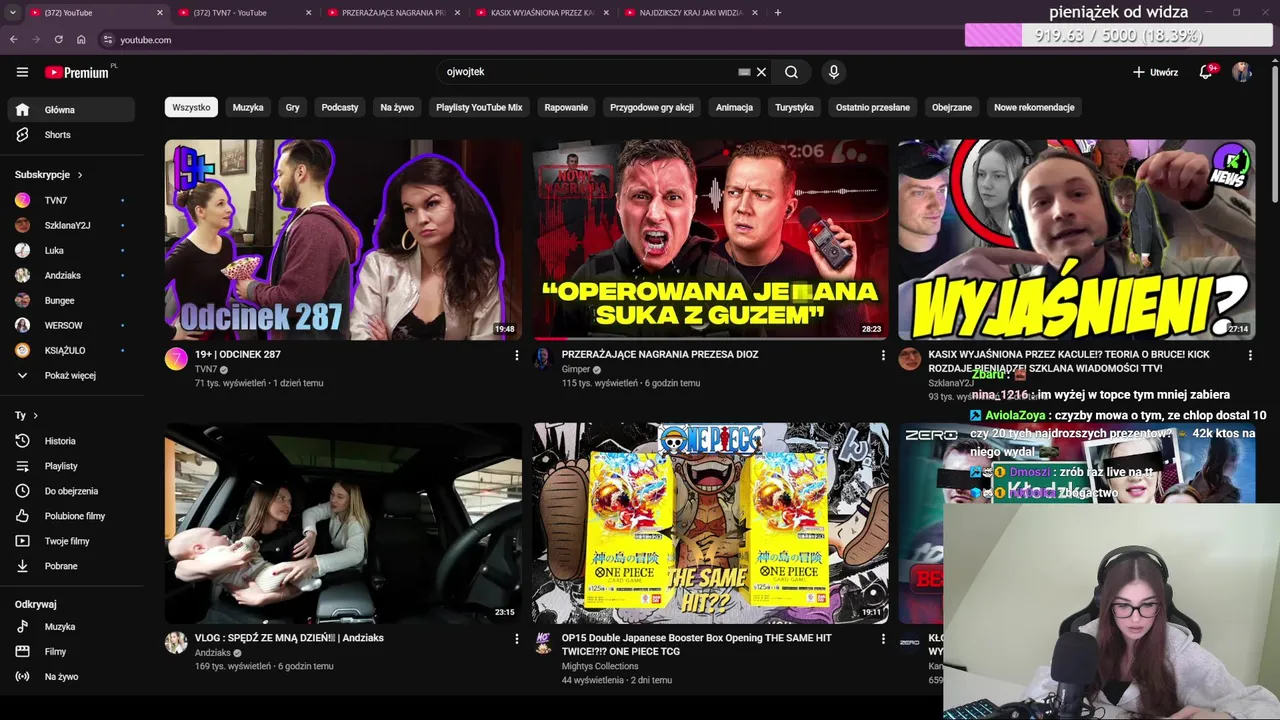Open the hamburger guide menu
The width and height of the screenshot is (1280, 720).
pos(22,72)
